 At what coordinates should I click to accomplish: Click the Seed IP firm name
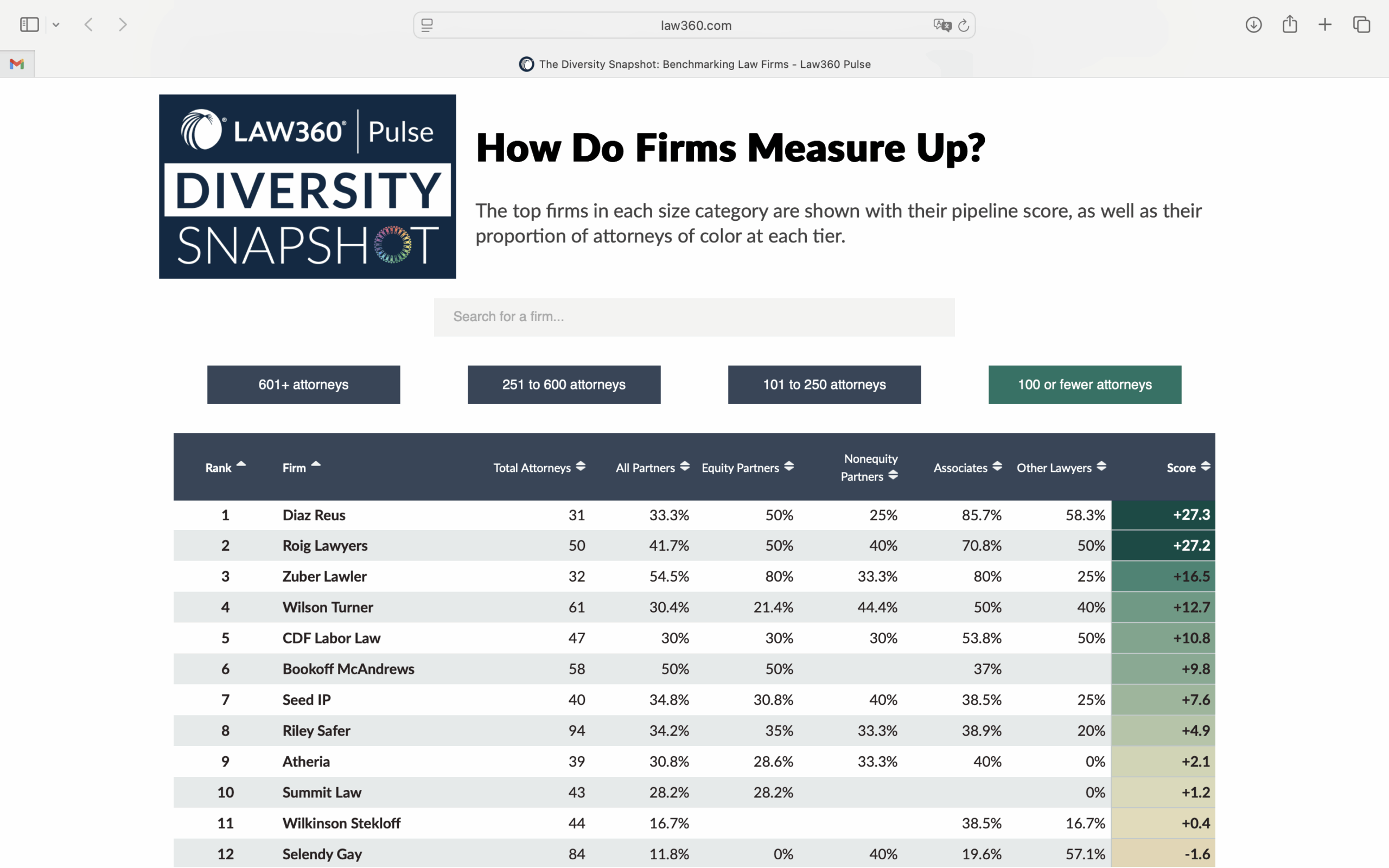click(x=307, y=700)
